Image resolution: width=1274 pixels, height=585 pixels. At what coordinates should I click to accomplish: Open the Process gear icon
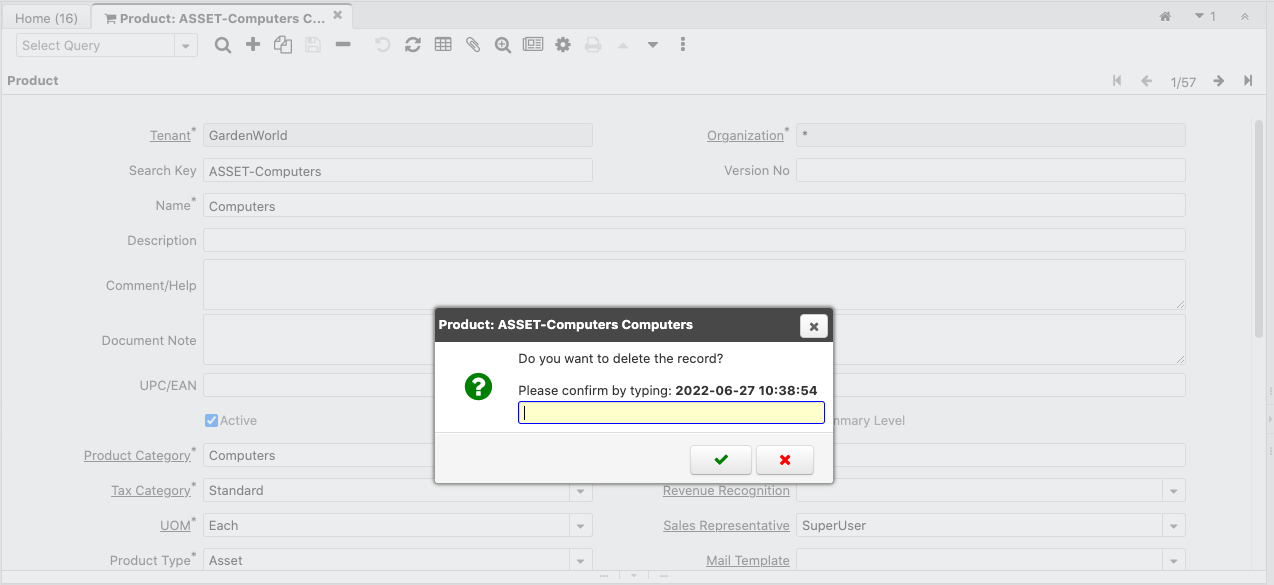tap(562, 44)
